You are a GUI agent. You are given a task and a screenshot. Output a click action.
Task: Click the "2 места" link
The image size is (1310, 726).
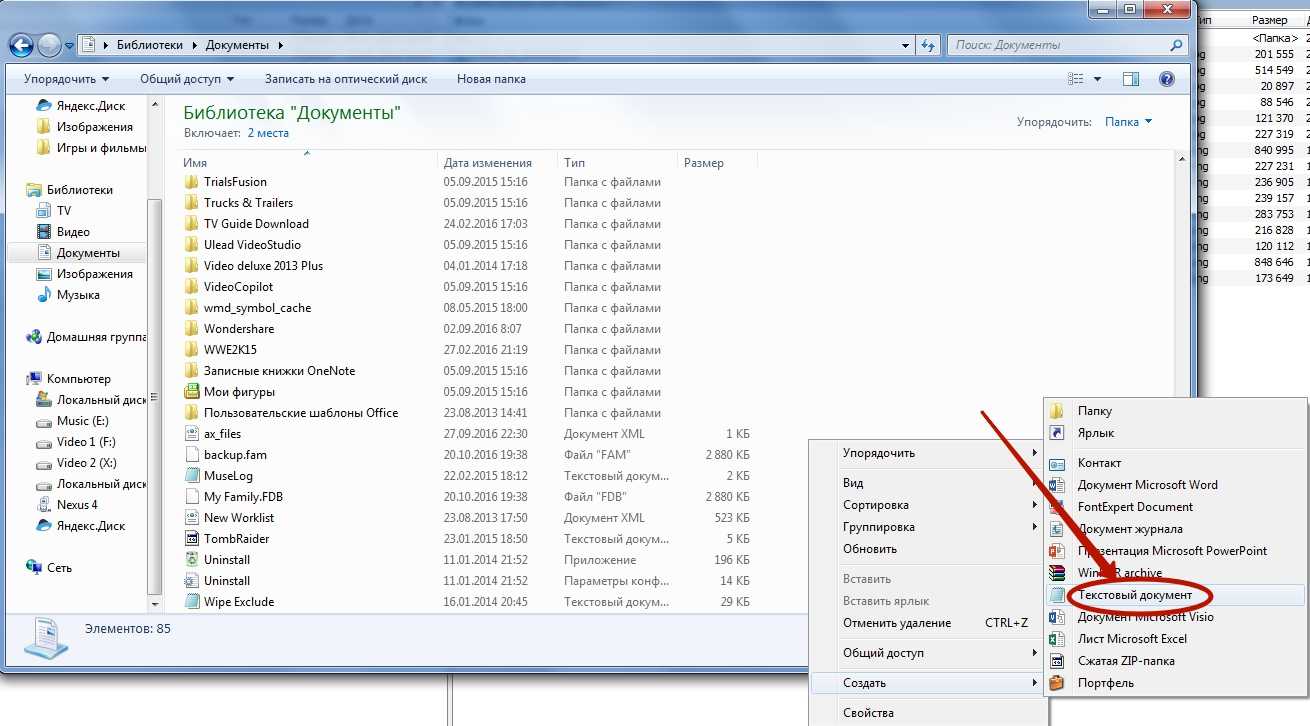pos(268,133)
